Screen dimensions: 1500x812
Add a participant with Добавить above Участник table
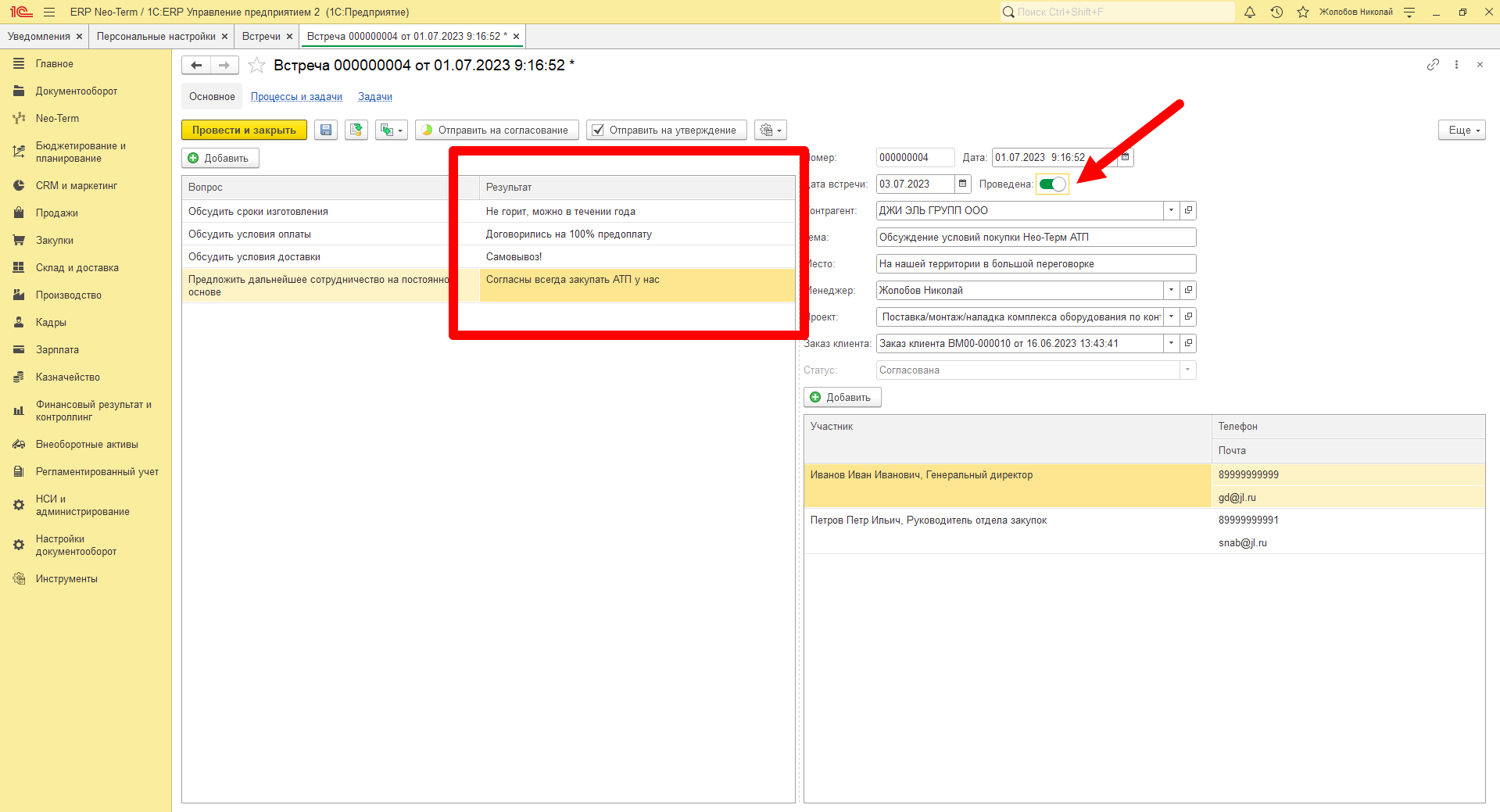[843, 397]
